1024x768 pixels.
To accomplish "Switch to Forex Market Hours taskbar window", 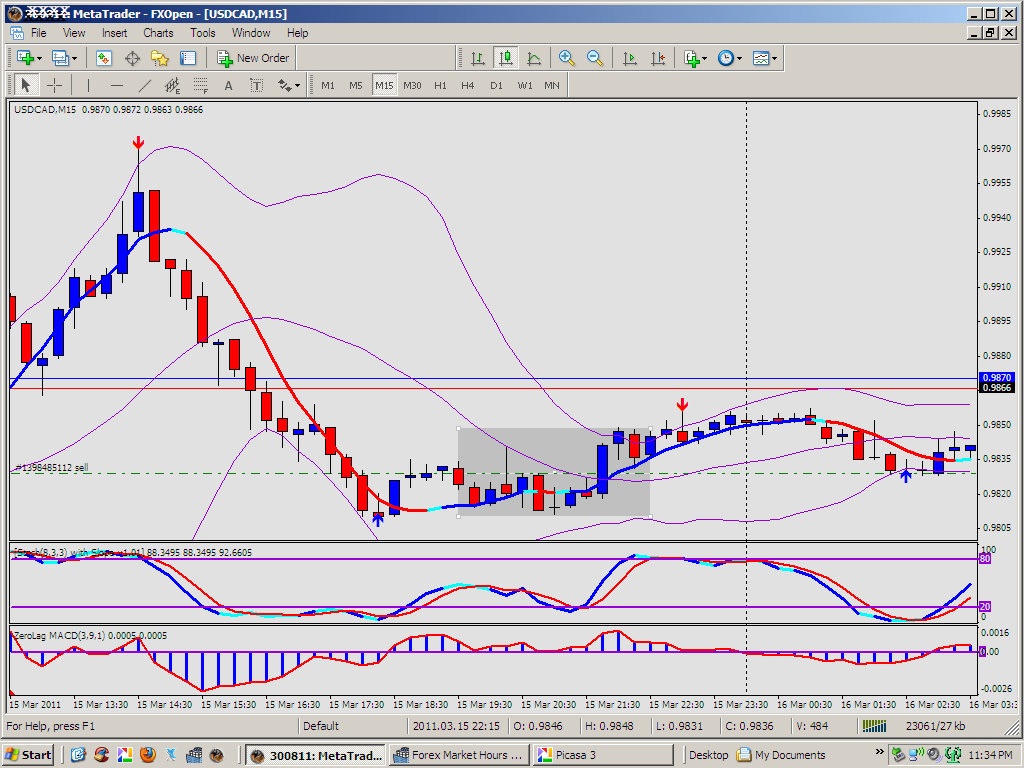I will point(458,755).
